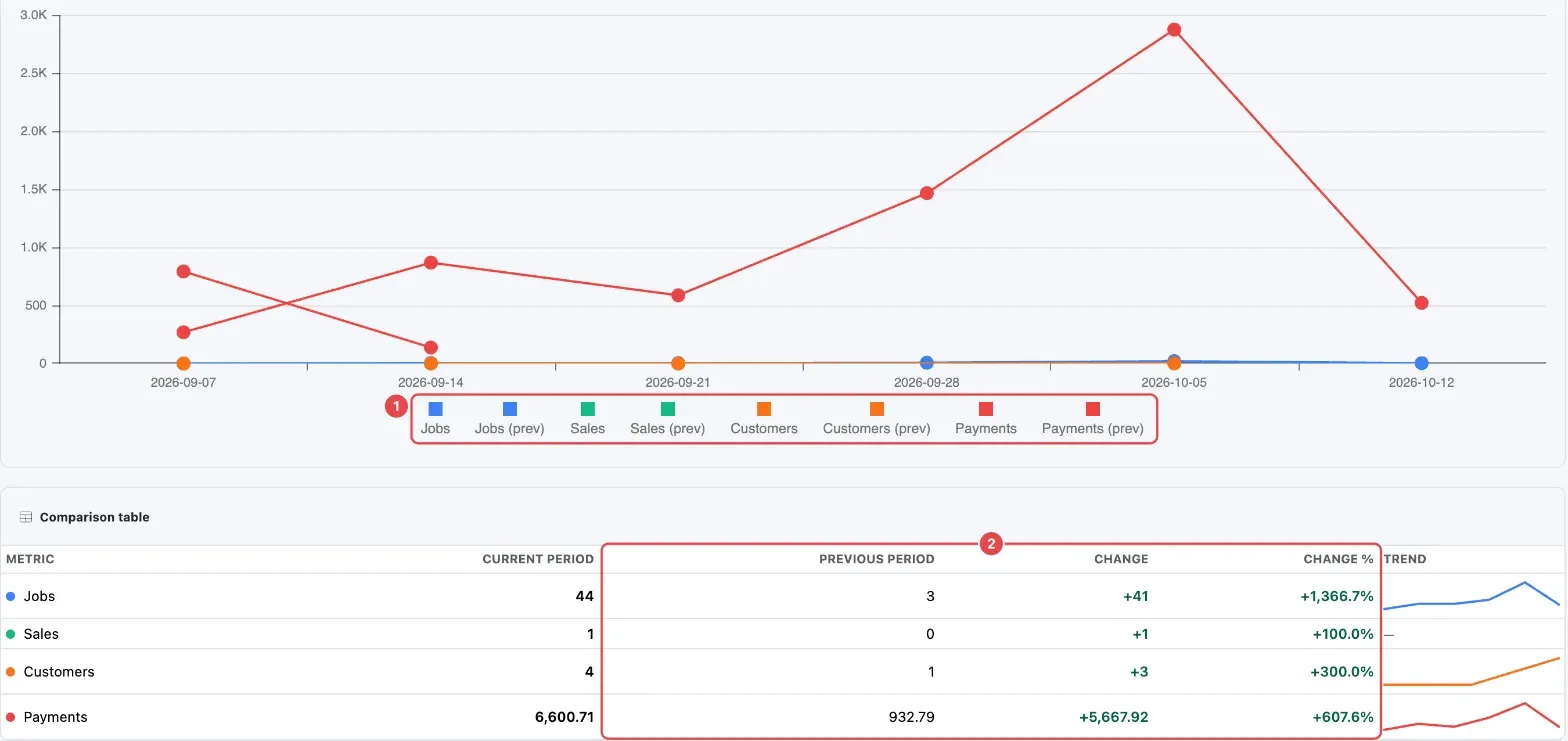Click the METRIC column header
1568x741 pixels.
pyautogui.click(x=30, y=559)
